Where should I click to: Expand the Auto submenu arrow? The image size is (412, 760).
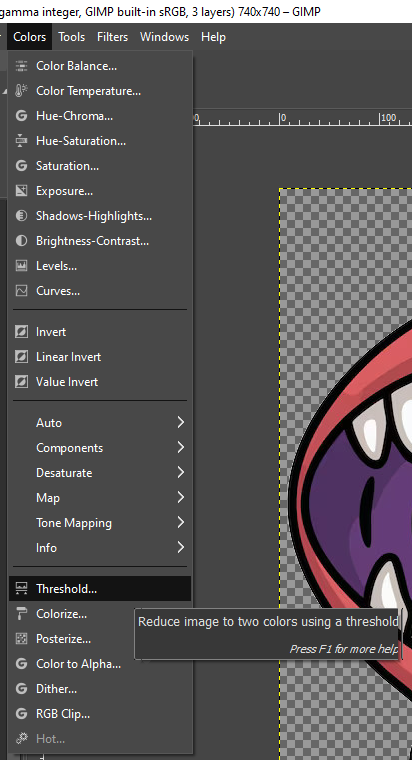pos(180,423)
